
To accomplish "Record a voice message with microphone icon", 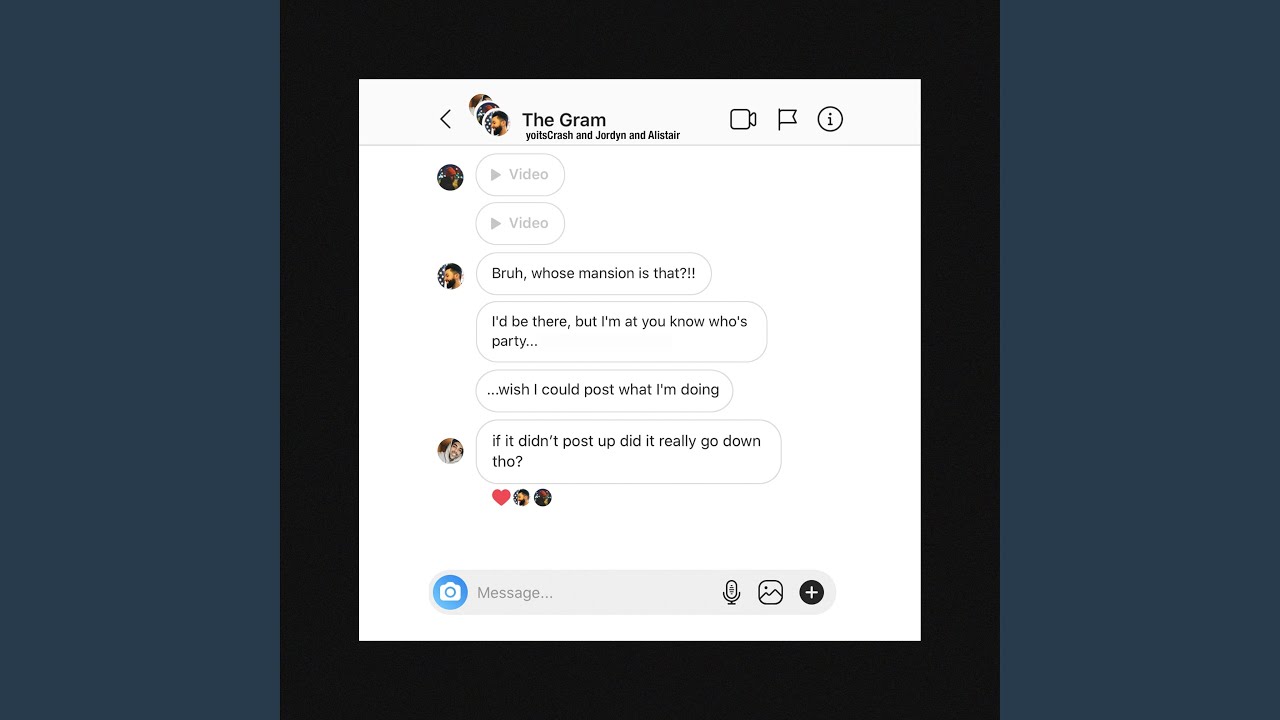I will (x=731, y=593).
